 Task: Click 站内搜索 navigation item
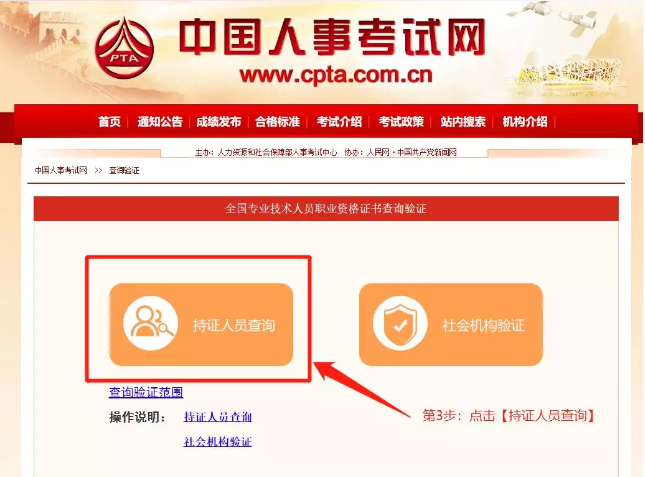463,122
